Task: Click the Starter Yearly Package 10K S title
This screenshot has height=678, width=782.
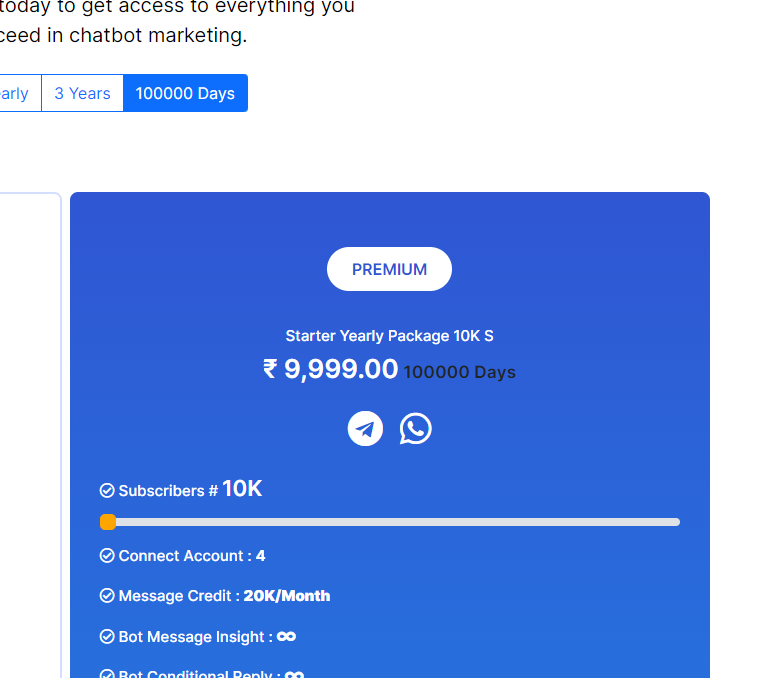Action: tap(390, 336)
